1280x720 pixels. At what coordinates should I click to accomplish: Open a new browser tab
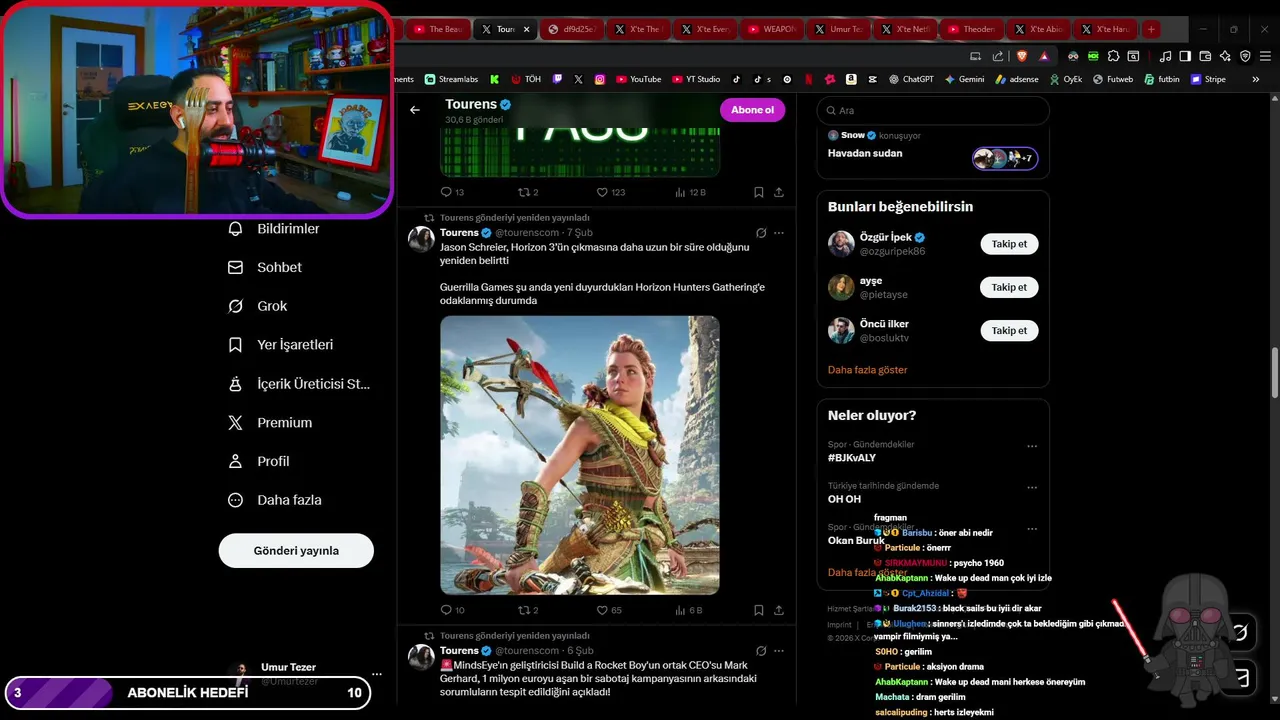(x=1151, y=29)
